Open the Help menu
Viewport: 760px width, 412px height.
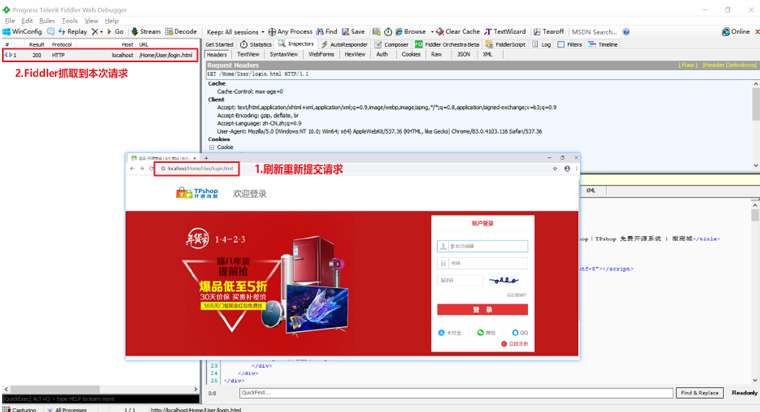[111, 21]
